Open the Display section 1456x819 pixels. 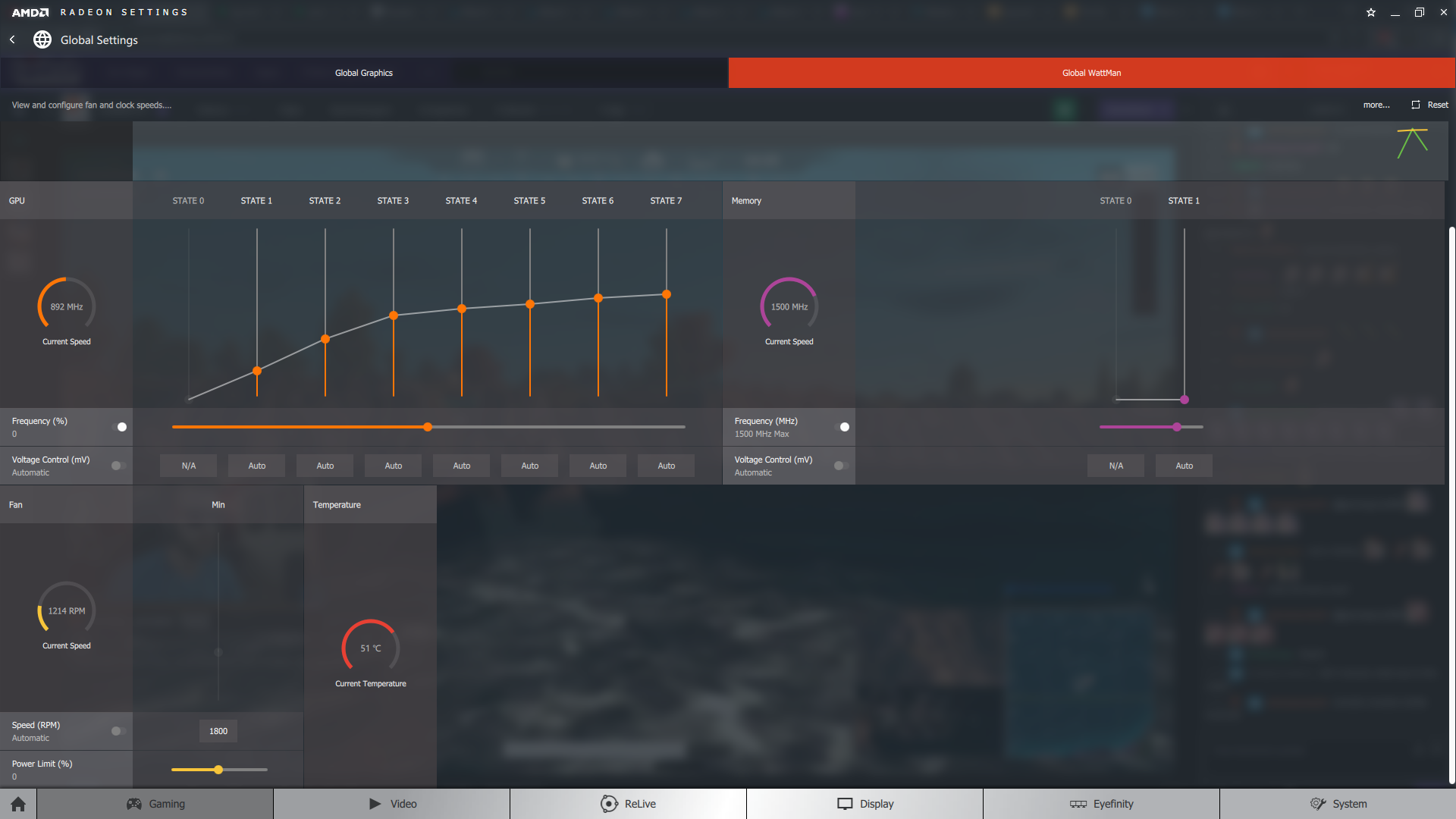click(x=865, y=804)
